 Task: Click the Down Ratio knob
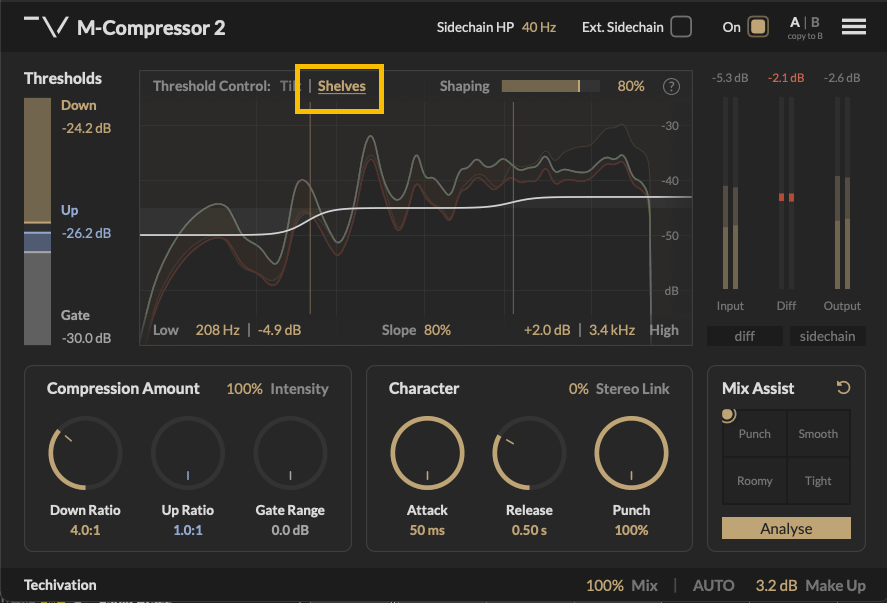click(x=85, y=453)
